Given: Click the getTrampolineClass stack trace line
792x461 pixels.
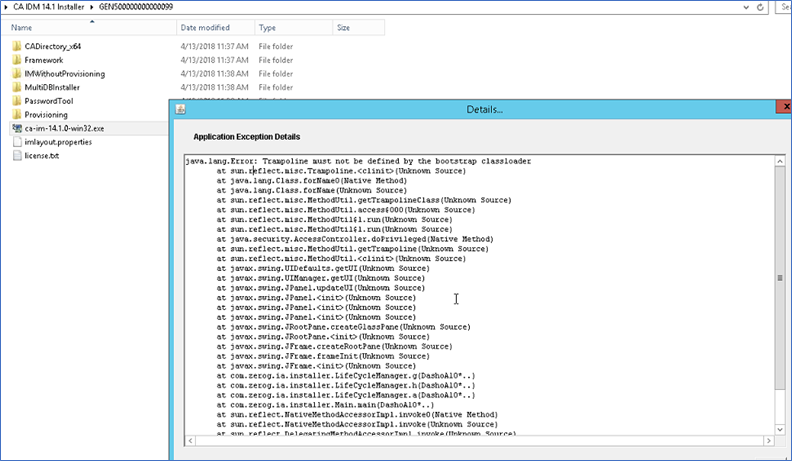Looking at the screenshot, I should coord(364,200).
